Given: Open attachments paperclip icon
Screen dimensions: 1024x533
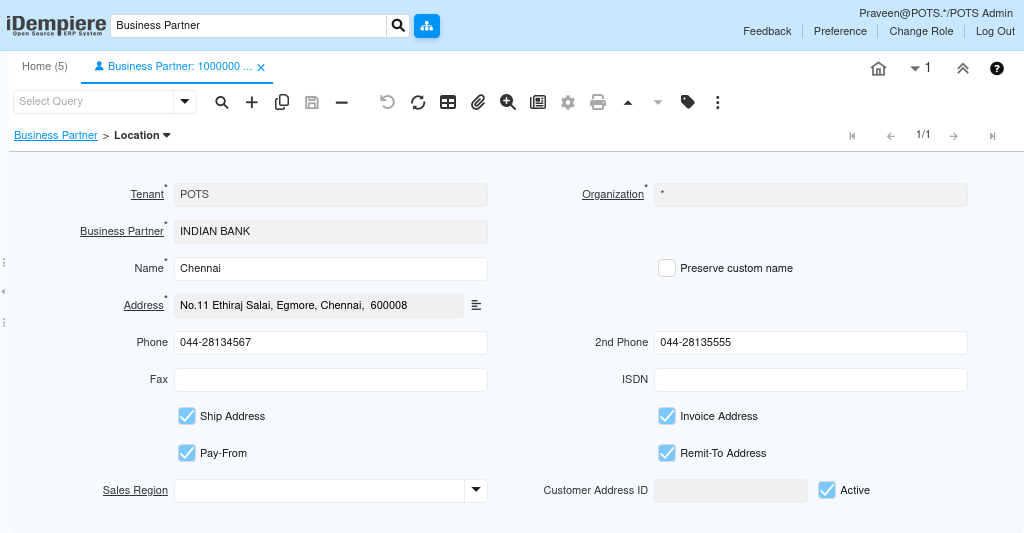Looking at the screenshot, I should pyautogui.click(x=478, y=103).
